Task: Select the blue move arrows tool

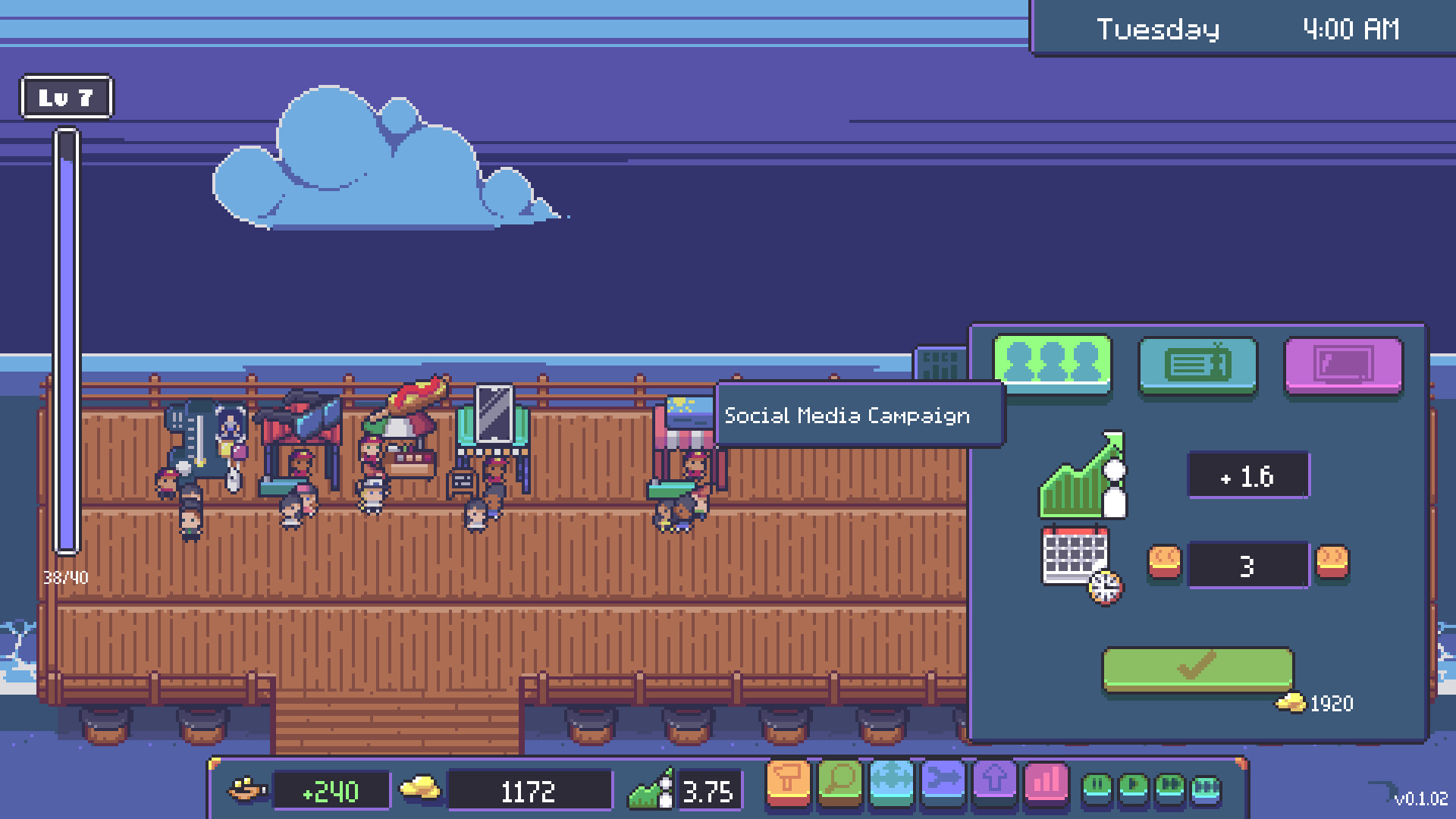Action: (892, 784)
